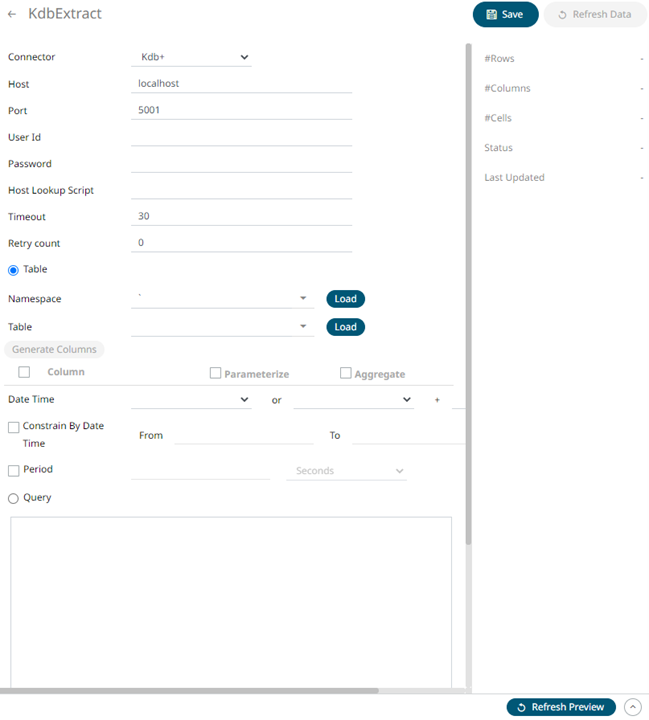This screenshot has height=720, width=649.
Task: Expand the Table dropdown
Action: [x=303, y=327]
